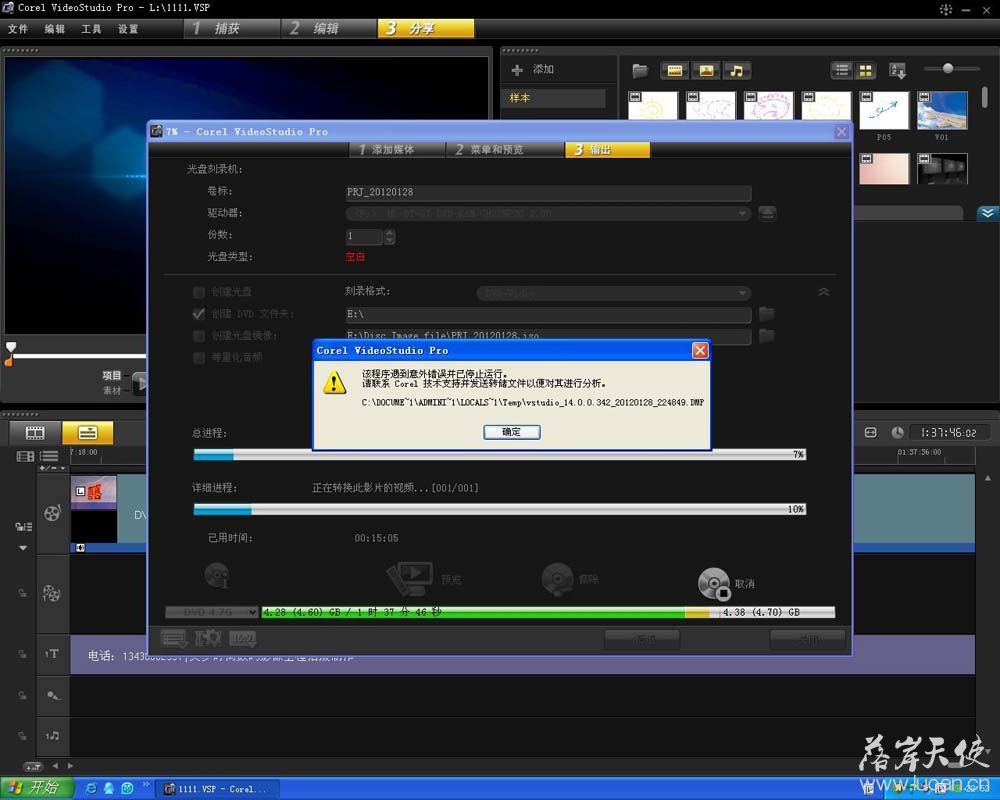Click 确定 in the error dialog
The image size is (1000, 800).
(x=511, y=432)
